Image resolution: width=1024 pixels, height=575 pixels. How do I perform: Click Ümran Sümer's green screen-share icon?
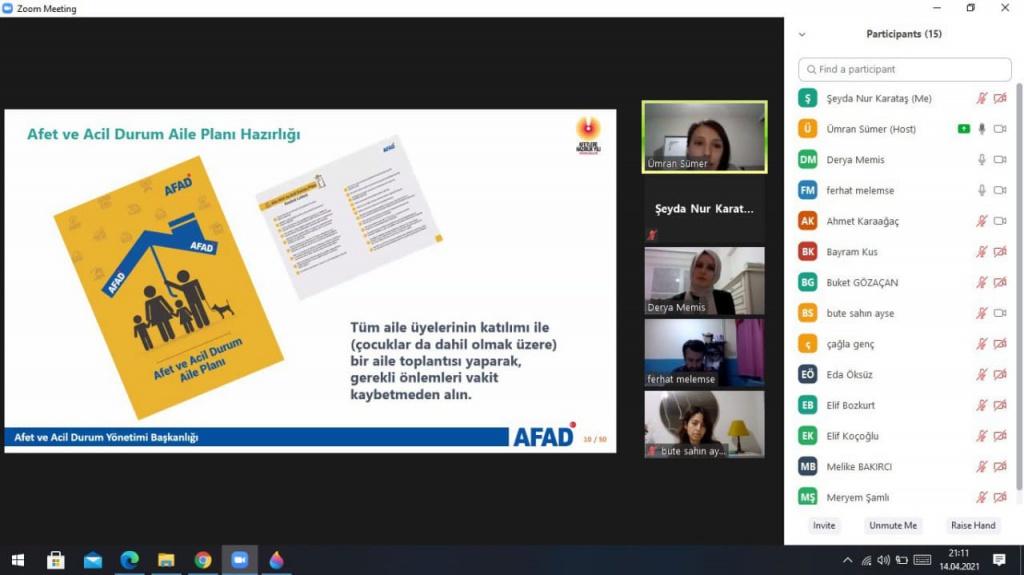click(x=963, y=129)
